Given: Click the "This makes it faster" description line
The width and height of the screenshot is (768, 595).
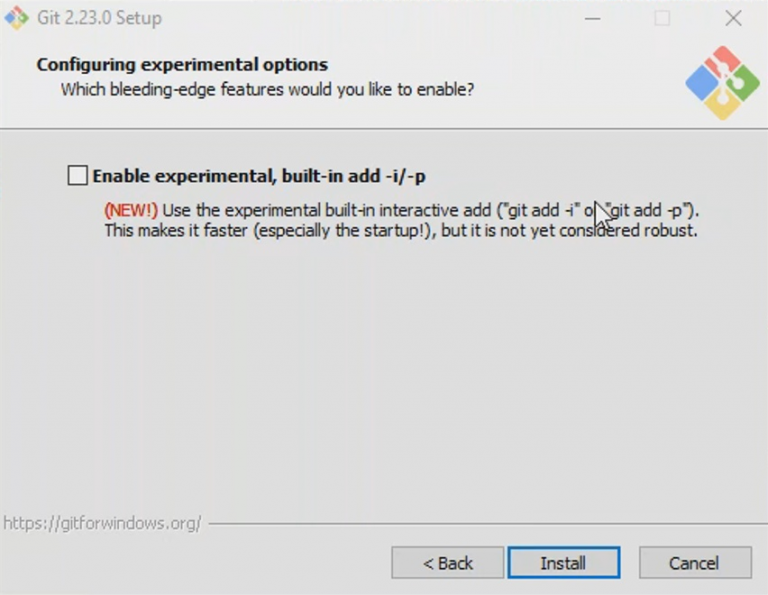Looking at the screenshot, I should pyautogui.click(x=400, y=231).
